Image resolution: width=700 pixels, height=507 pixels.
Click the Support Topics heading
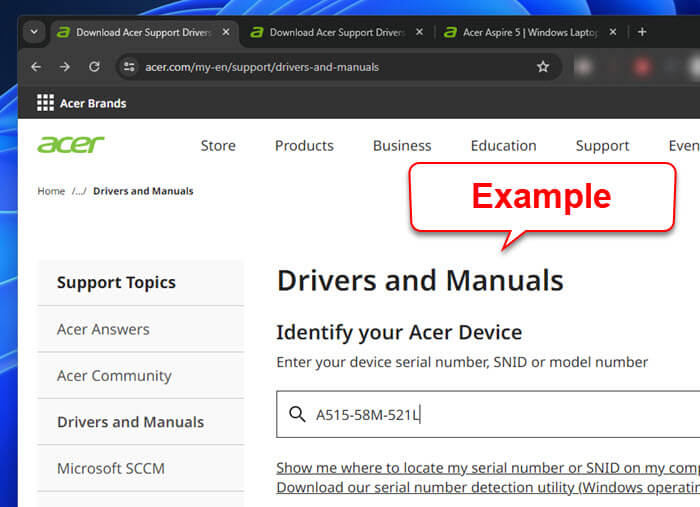[116, 283]
